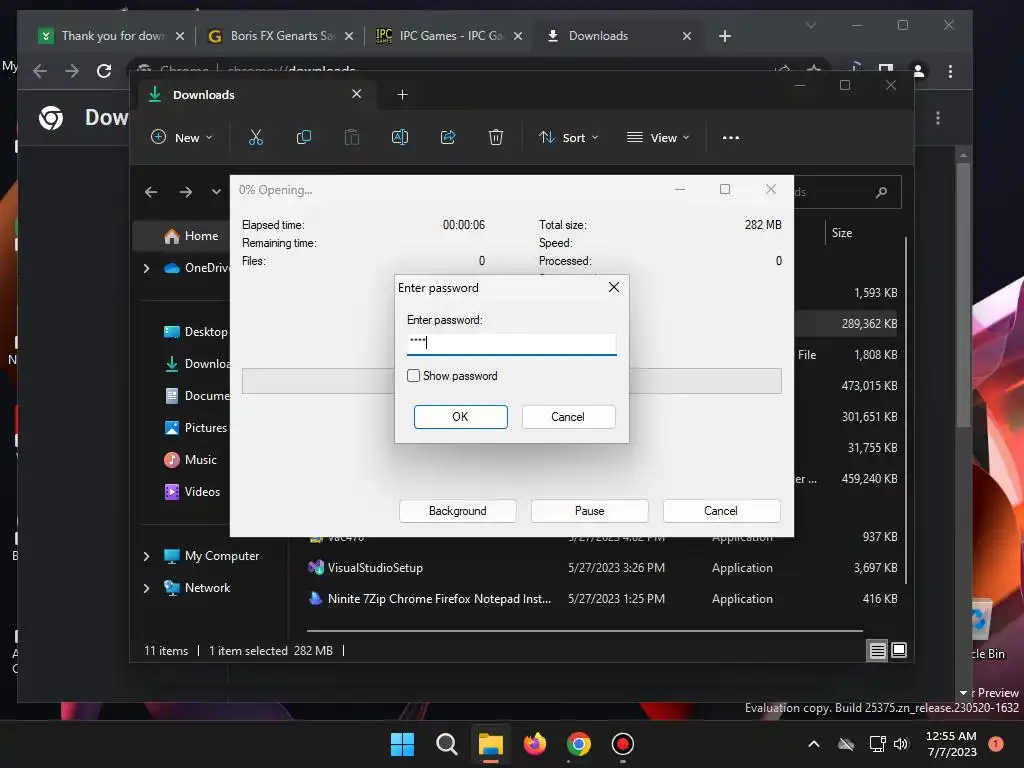Expand the recent locations chevron in Explorer
The image size is (1024, 768).
pos(216,192)
